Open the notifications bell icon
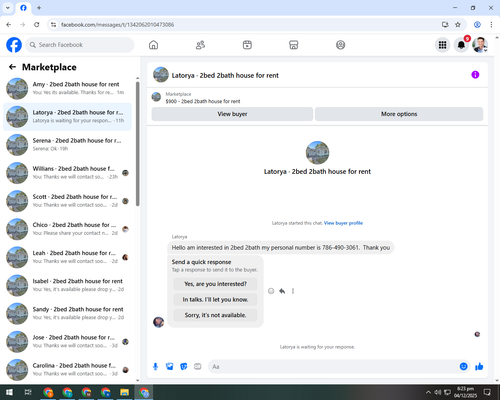The image size is (500, 400). tap(461, 45)
